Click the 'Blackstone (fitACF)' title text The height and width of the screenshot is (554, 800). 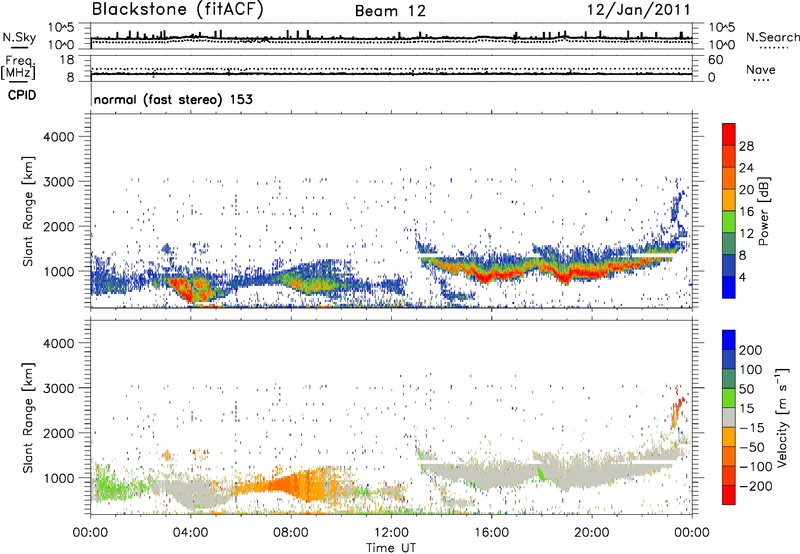[x=178, y=10]
